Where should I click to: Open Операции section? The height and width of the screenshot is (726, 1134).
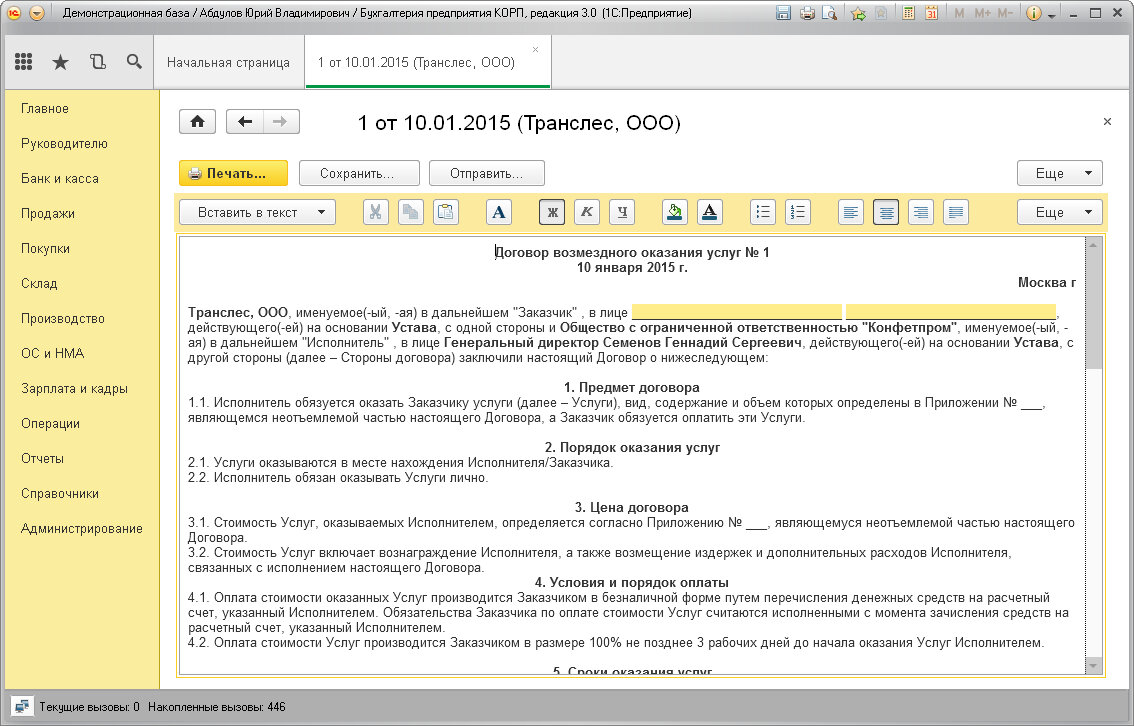pos(51,423)
